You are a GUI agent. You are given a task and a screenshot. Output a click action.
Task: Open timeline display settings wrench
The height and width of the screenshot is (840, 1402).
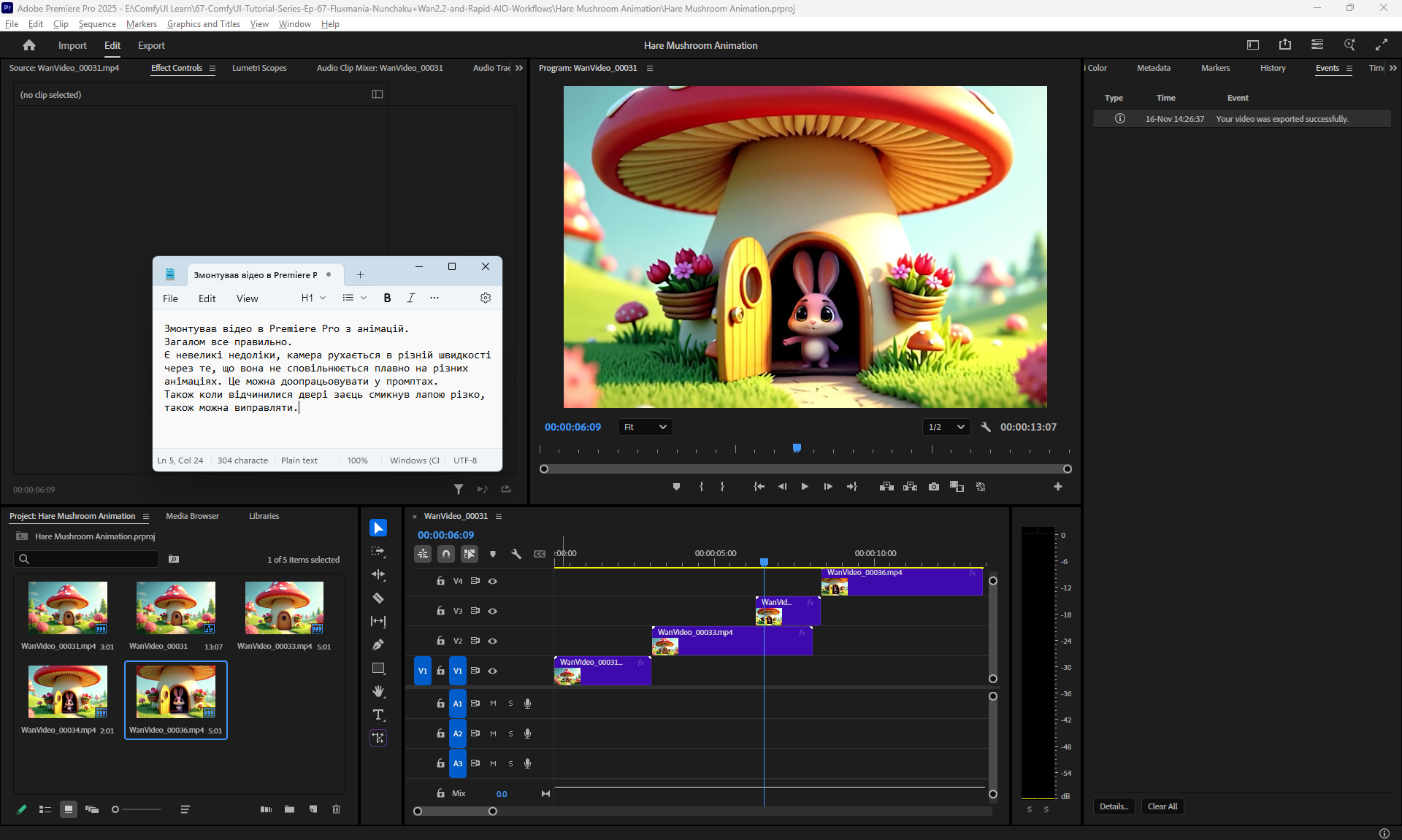516,554
